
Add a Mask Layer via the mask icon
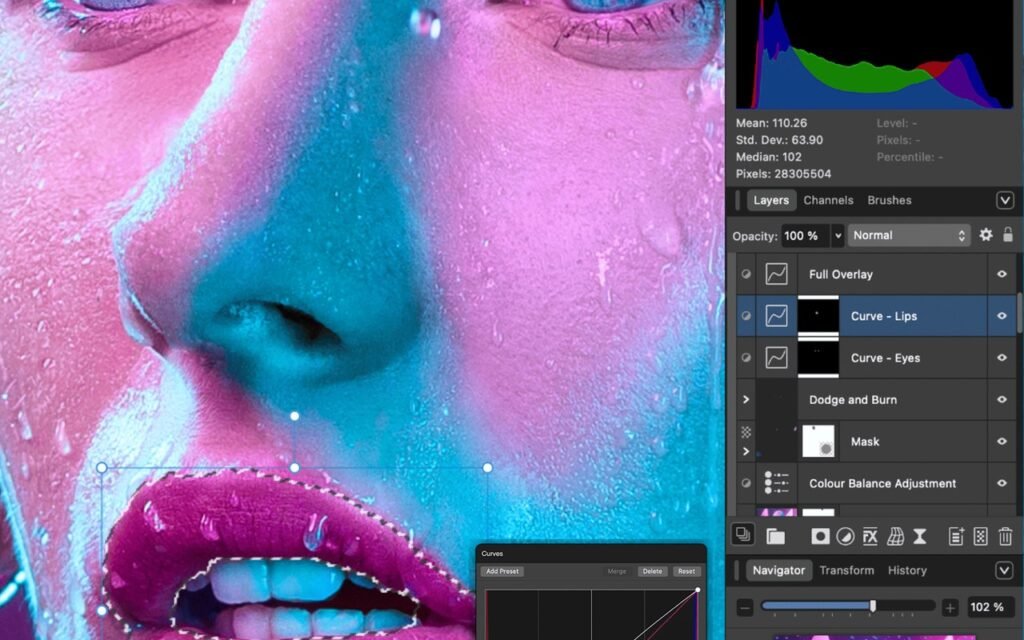(x=820, y=537)
